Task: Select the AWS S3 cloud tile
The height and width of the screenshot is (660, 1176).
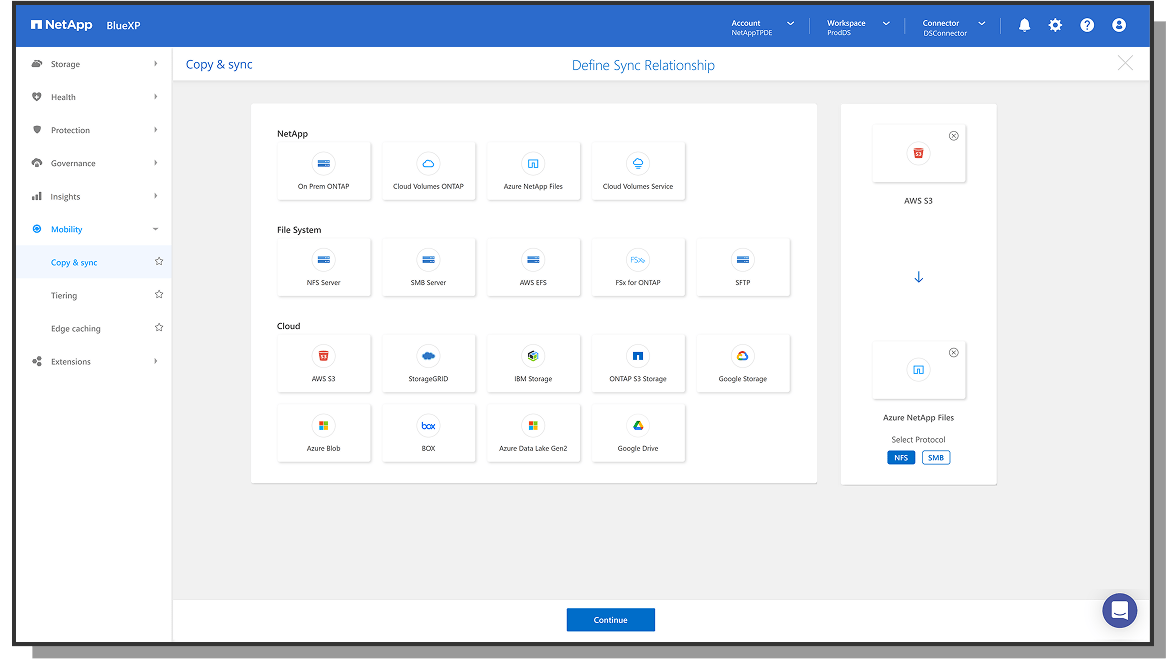Action: click(323, 364)
